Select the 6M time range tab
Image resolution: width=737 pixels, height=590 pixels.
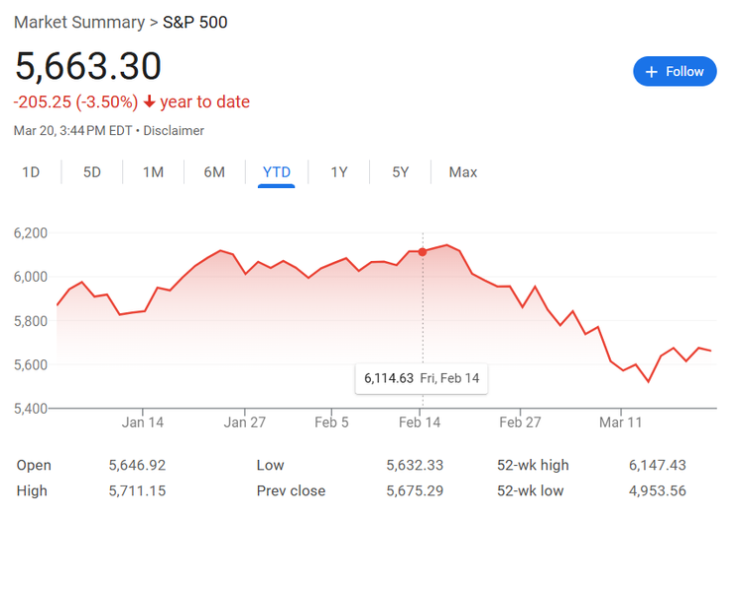click(x=214, y=172)
